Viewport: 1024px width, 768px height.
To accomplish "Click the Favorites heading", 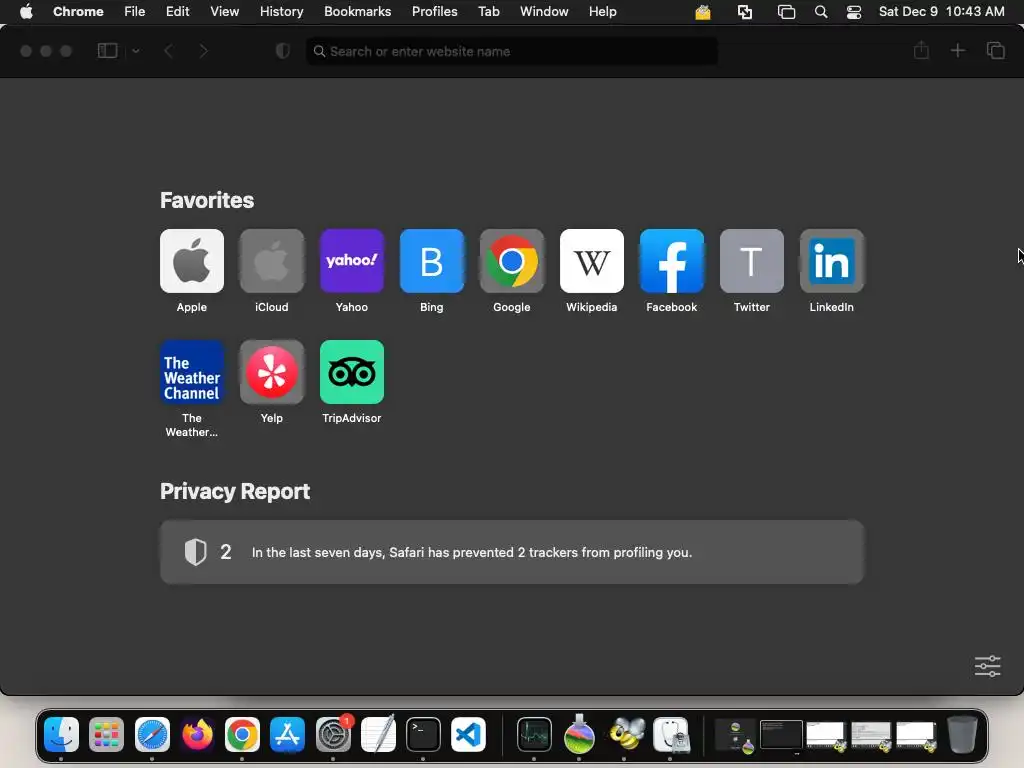I will (x=207, y=200).
